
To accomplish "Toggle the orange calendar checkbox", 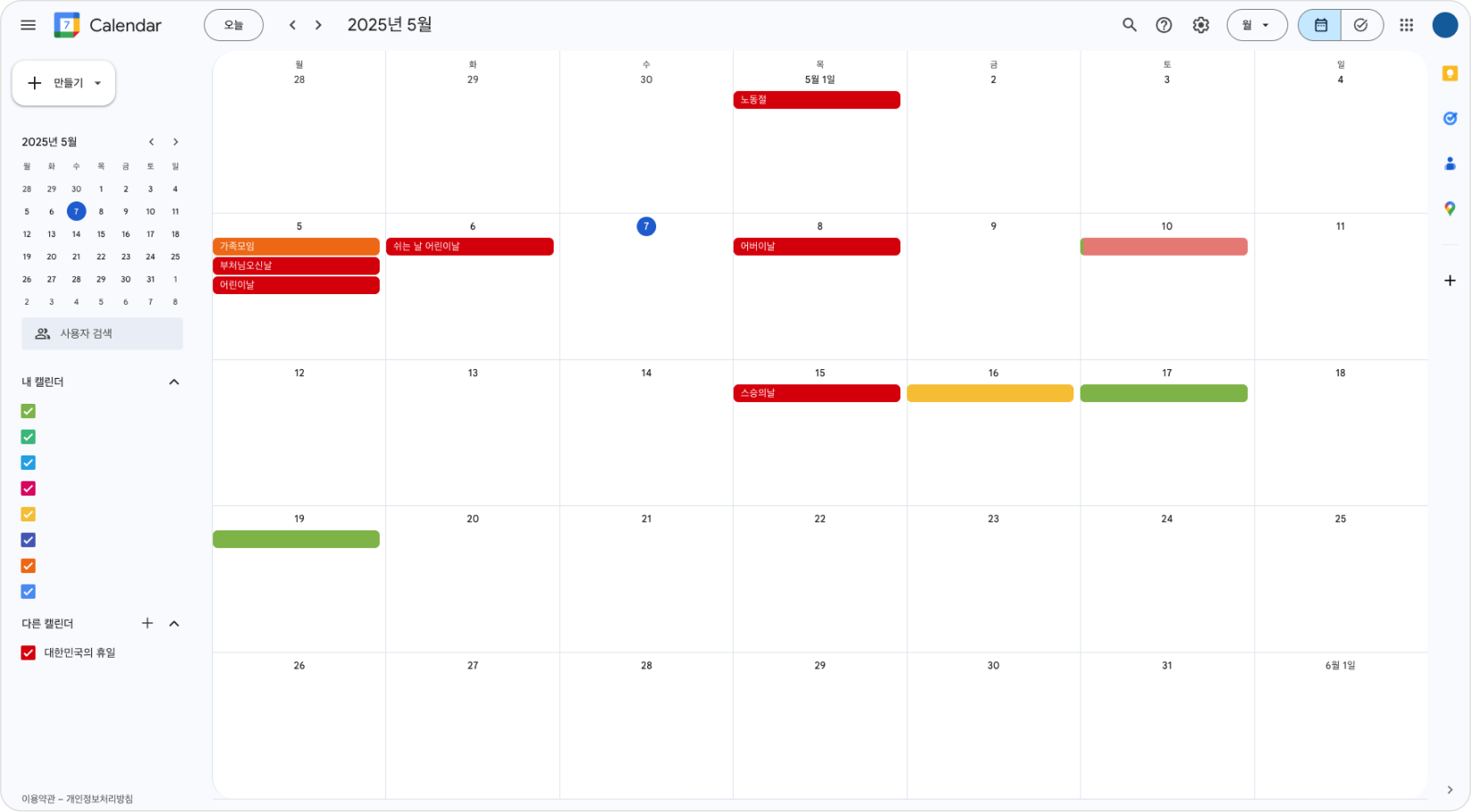I will coord(29,566).
